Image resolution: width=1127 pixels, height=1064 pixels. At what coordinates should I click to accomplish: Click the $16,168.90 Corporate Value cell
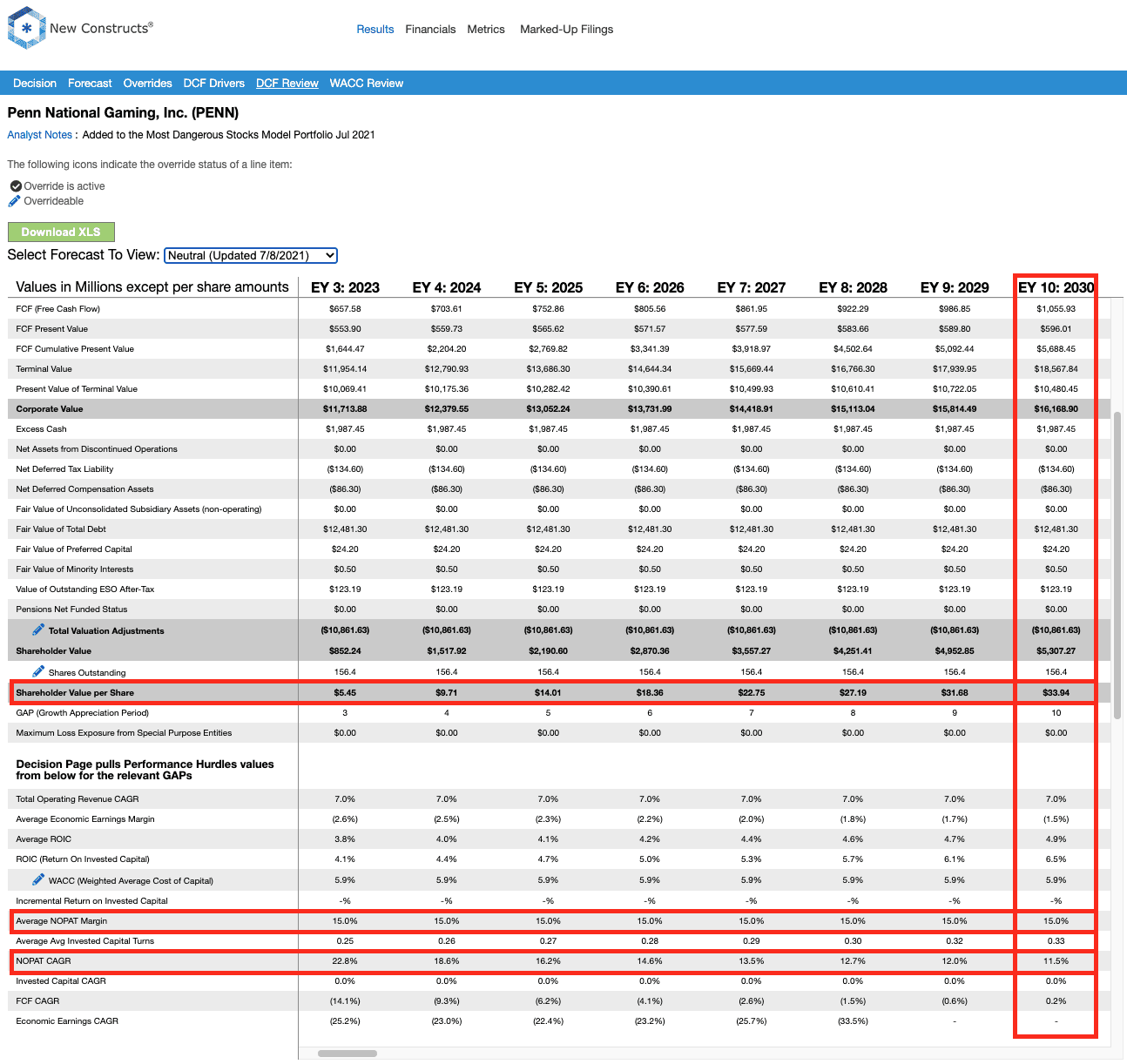[x=1056, y=409]
